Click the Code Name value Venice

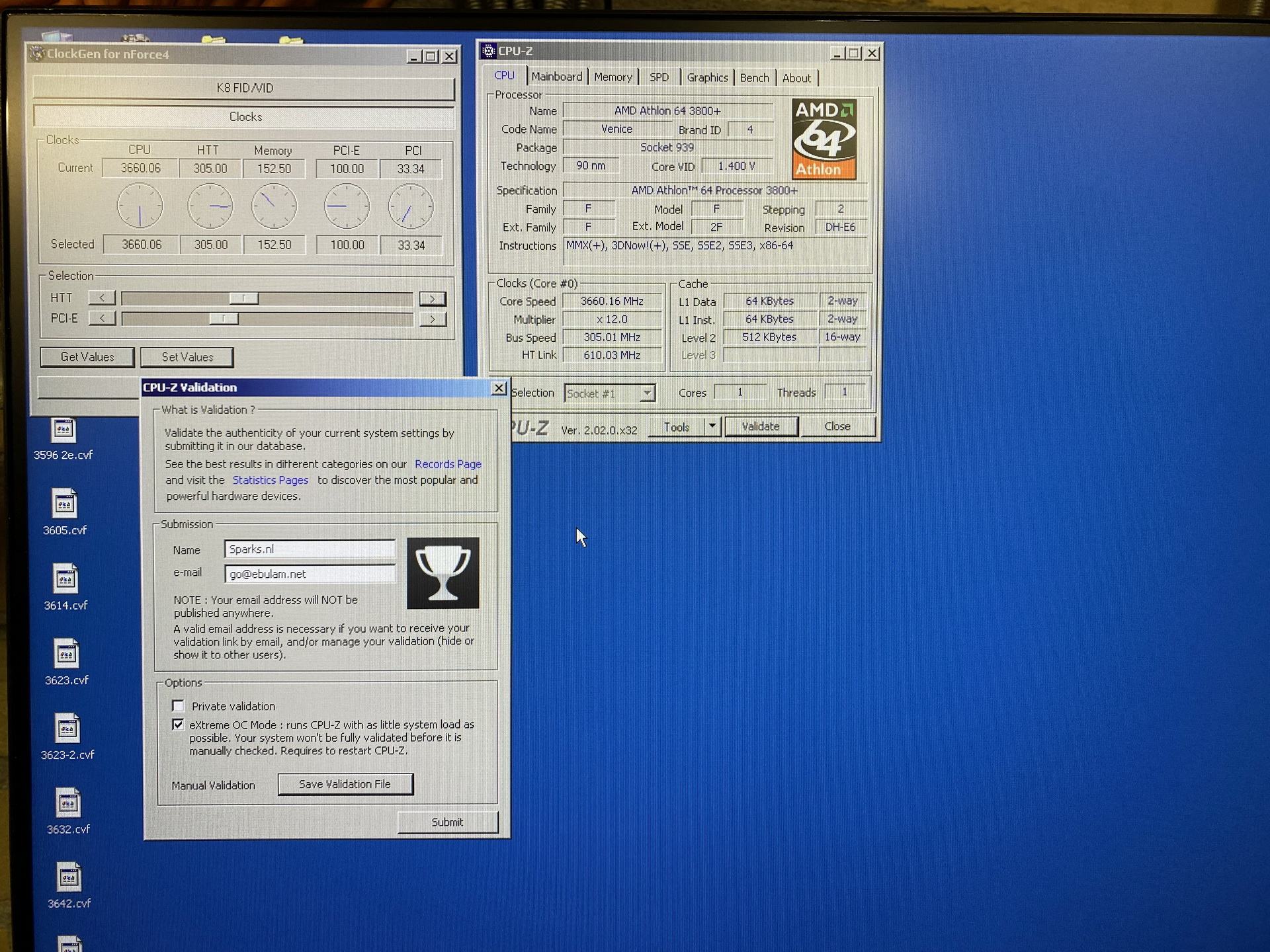pyautogui.click(x=616, y=129)
